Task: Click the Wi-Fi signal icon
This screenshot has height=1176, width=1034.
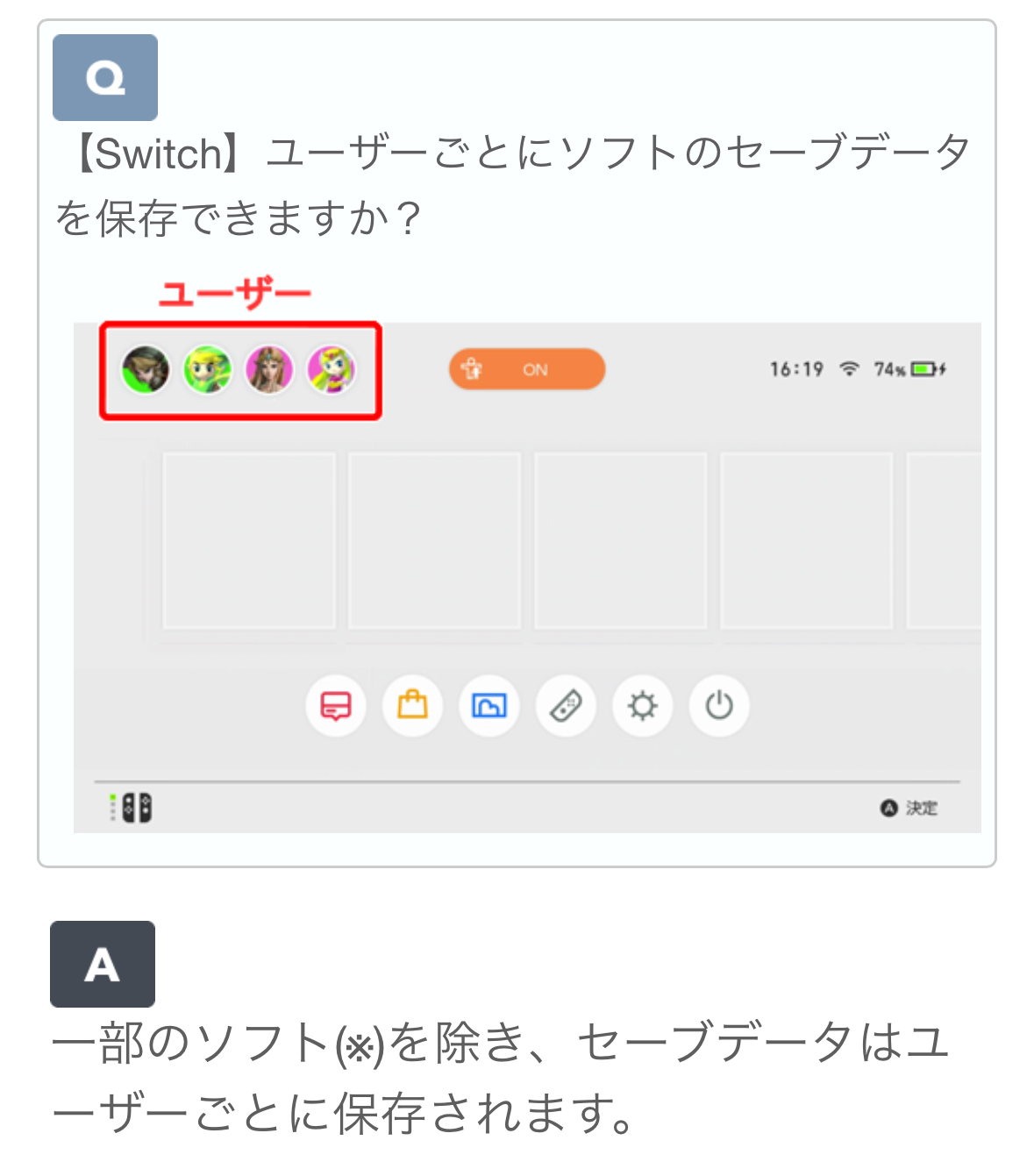Action: (x=848, y=369)
